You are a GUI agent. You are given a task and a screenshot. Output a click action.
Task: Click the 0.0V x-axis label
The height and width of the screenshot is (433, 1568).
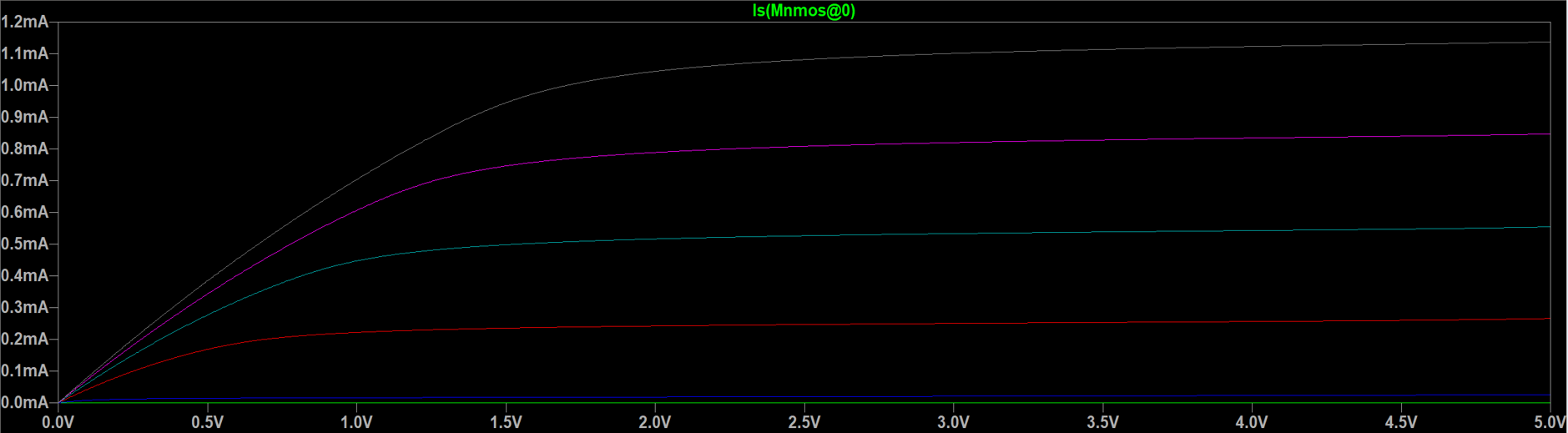pos(58,422)
